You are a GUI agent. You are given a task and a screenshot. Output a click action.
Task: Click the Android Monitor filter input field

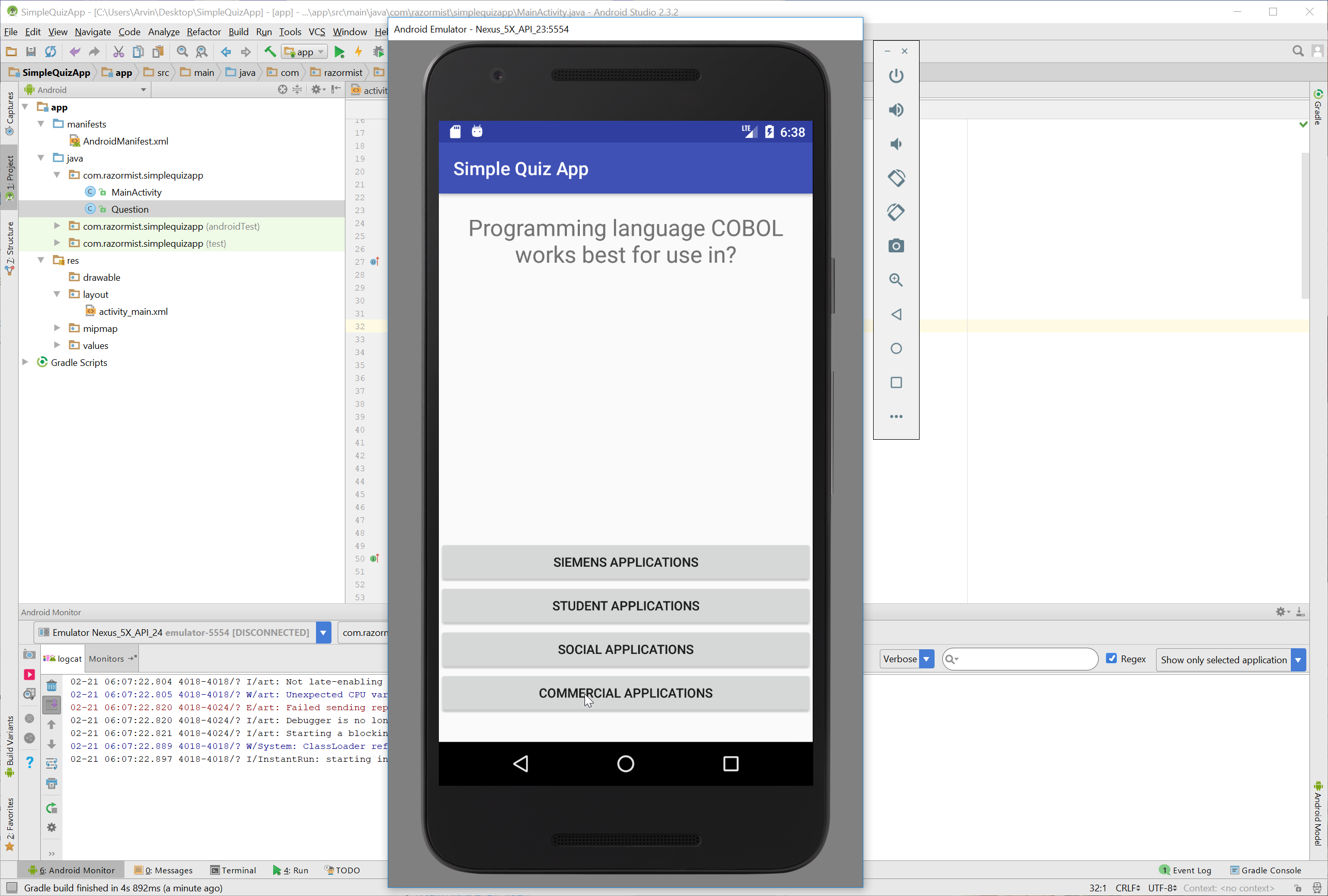[1020, 659]
